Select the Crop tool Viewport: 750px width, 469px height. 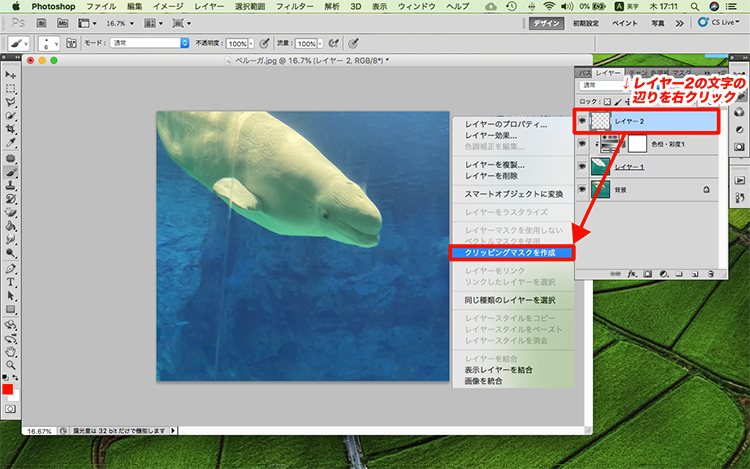[11, 130]
